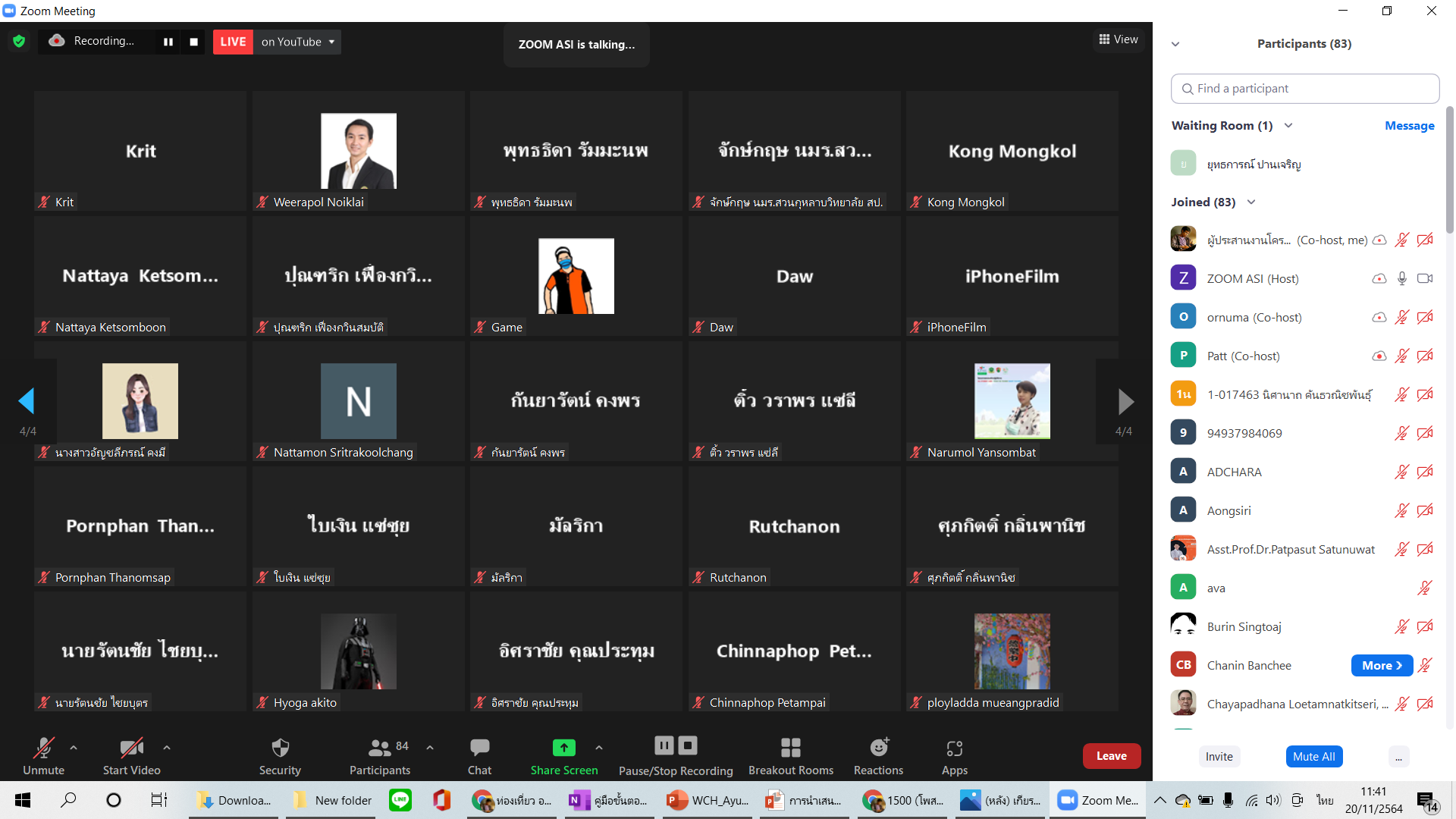Select participant Burin Singtoaj
The image size is (1456, 819).
pyautogui.click(x=1304, y=627)
